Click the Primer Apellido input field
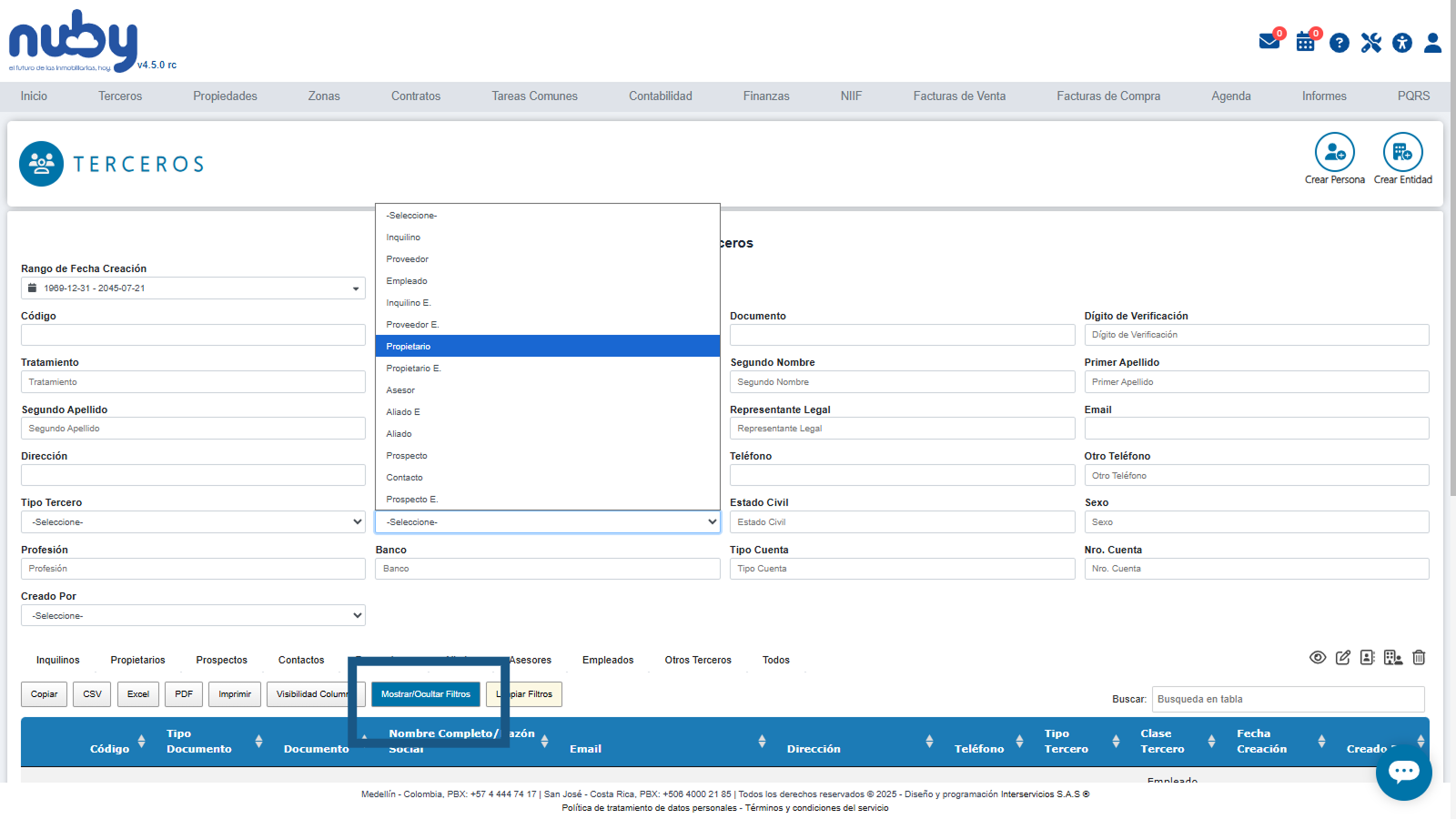Screen dimensions: 1456x819 pyautogui.click(x=1257, y=382)
